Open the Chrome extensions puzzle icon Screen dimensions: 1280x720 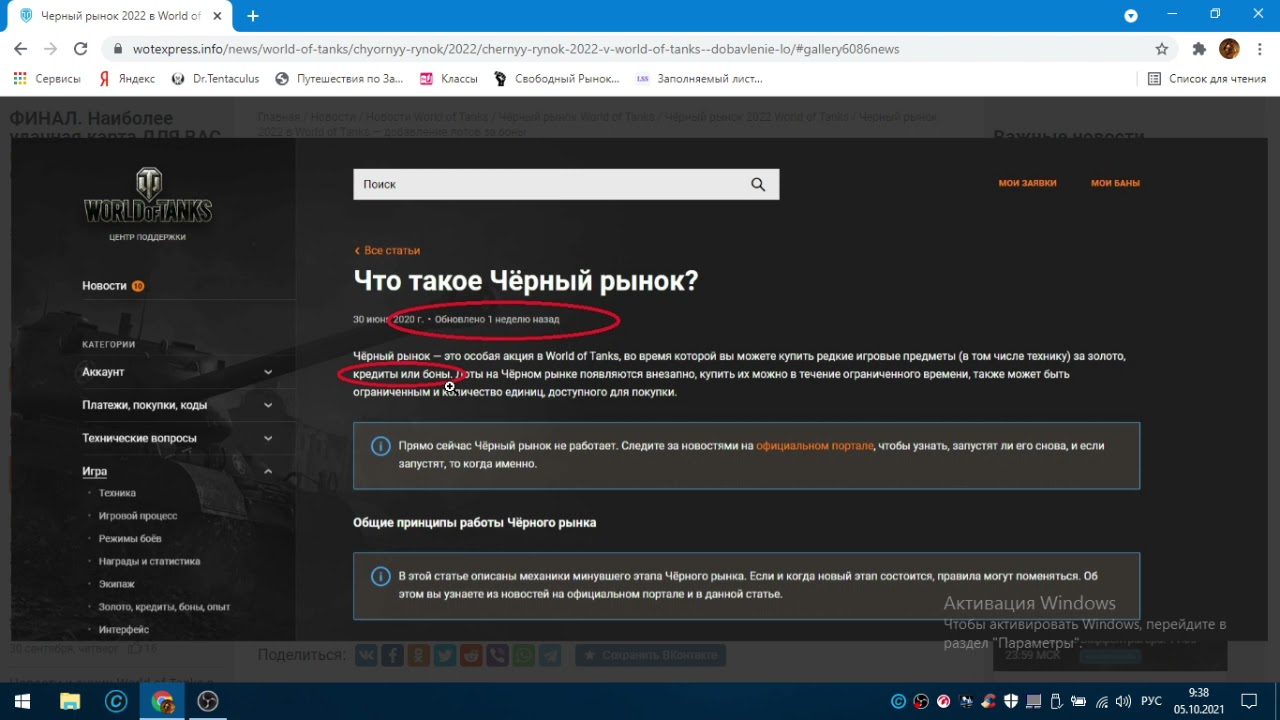[1199, 49]
